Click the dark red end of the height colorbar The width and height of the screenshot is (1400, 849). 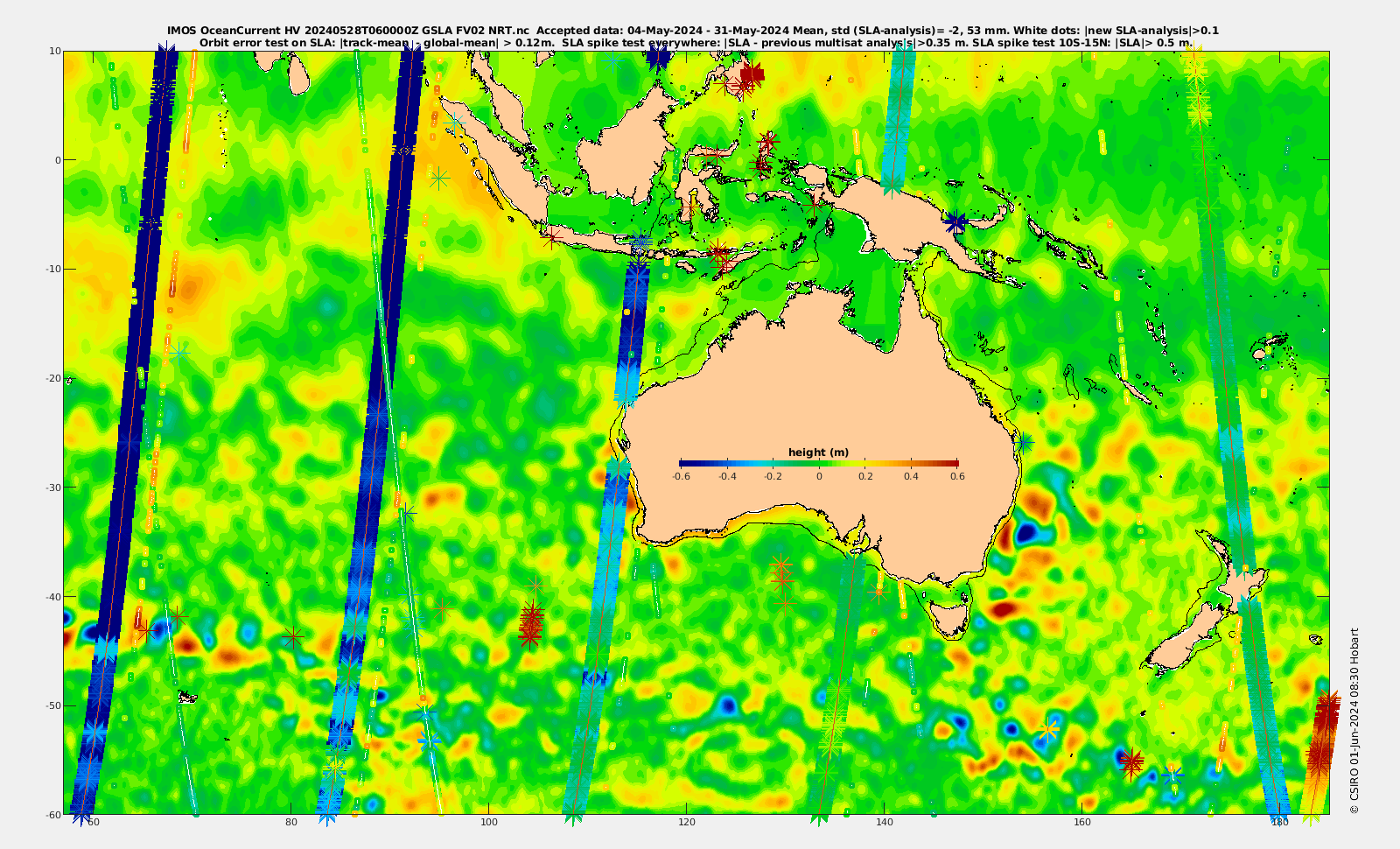(954, 464)
